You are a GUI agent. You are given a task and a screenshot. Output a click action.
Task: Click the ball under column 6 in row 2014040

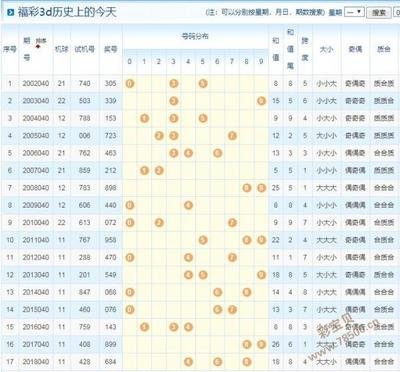218,292
